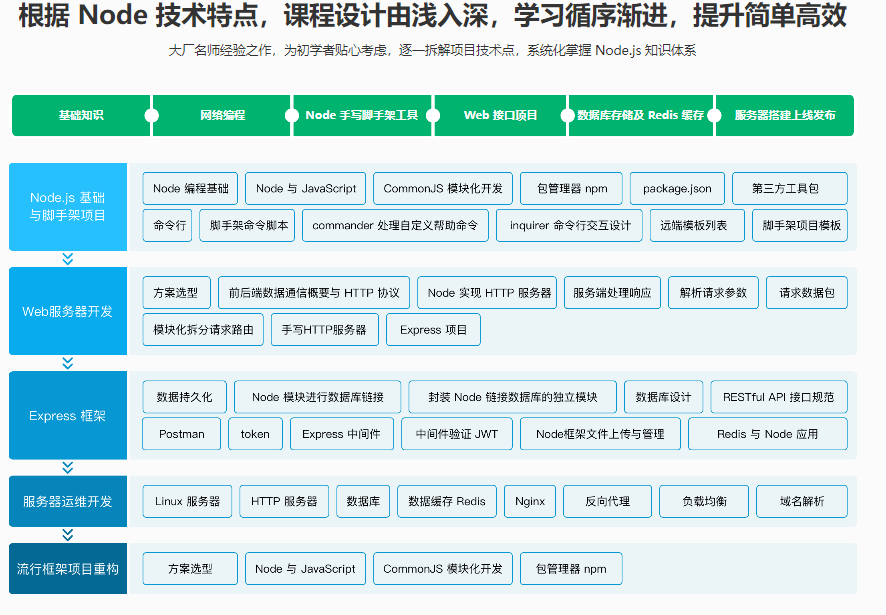Click the Nginx topic tag
886x615 pixels.
(530, 501)
